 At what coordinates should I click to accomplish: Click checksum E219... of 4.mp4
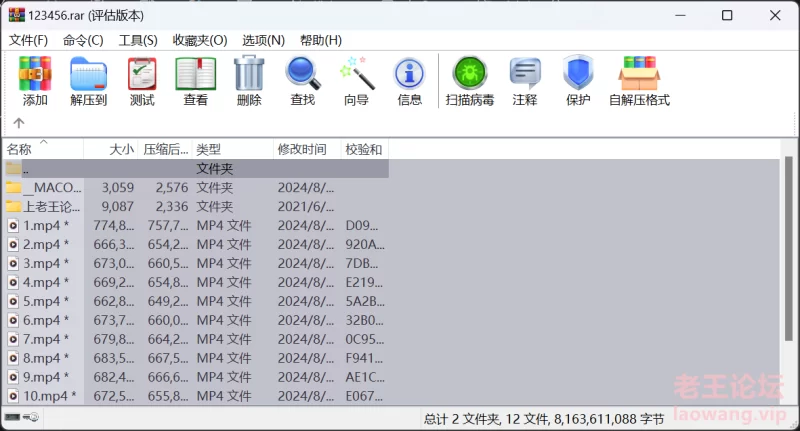[364, 282]
